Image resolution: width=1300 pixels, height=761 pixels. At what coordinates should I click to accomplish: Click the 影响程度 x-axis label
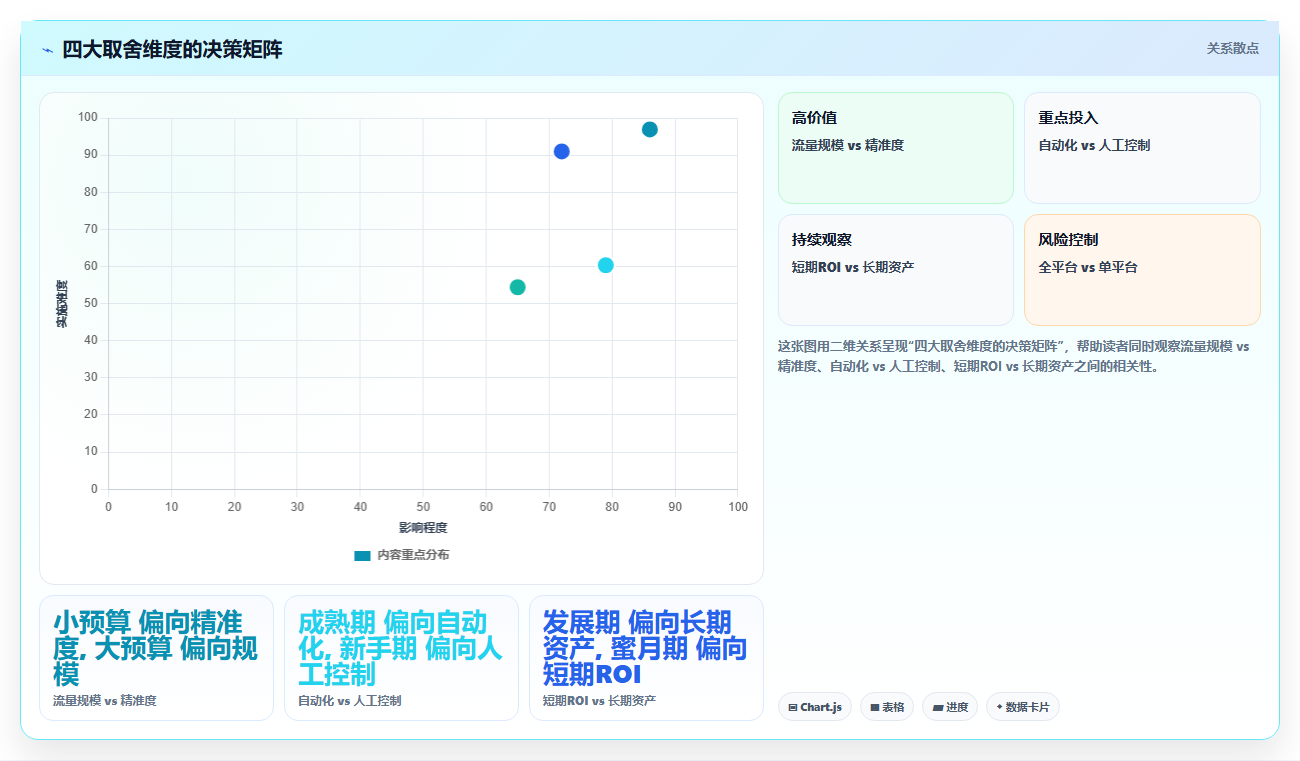point(423,528)
